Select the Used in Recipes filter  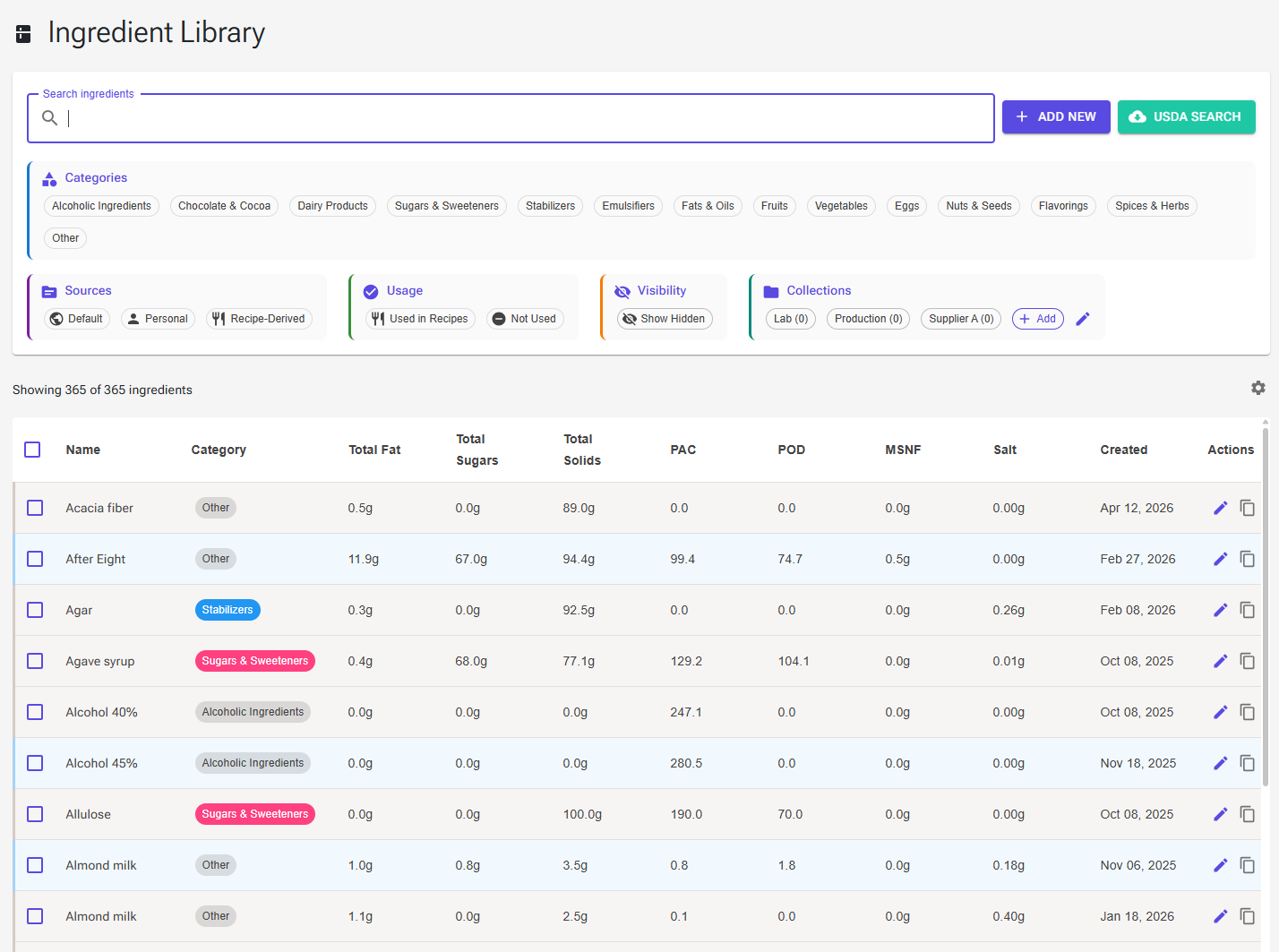420,319
